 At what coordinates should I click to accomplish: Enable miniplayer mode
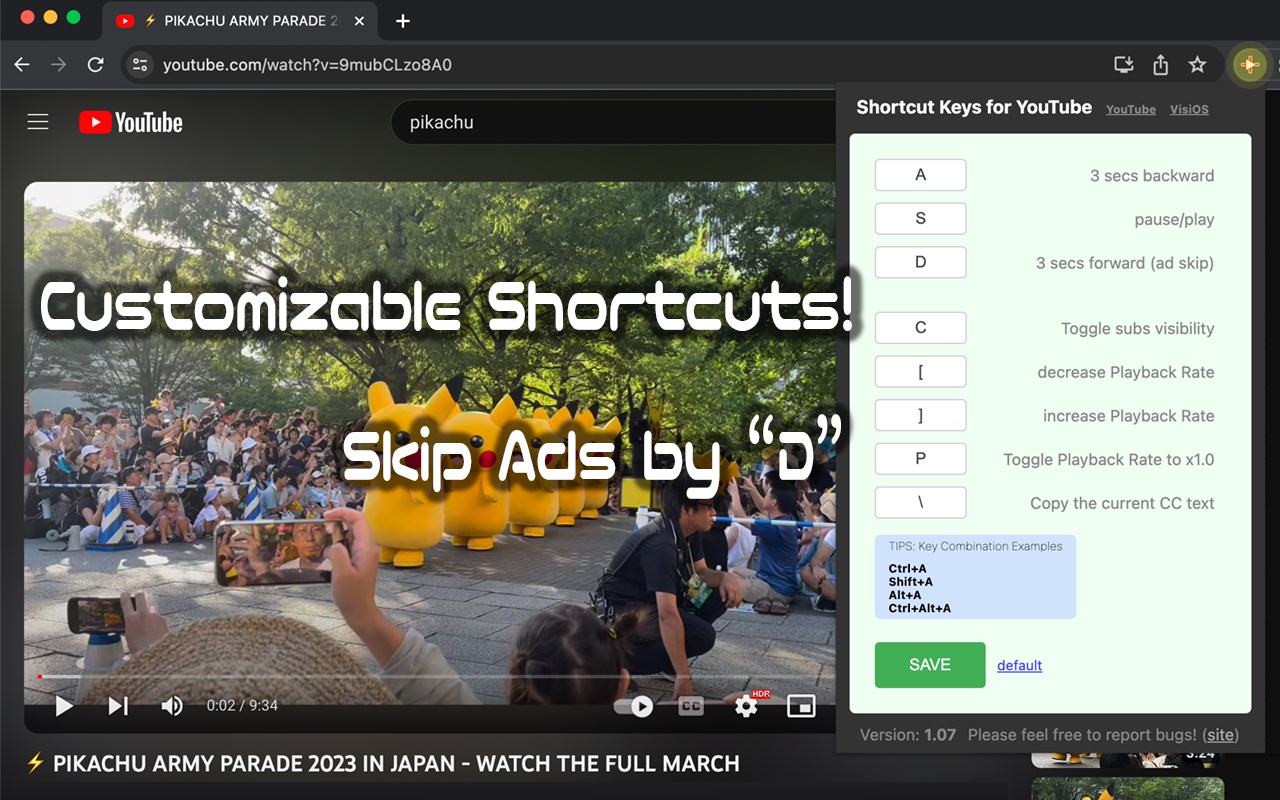click(x=801, y=706)
